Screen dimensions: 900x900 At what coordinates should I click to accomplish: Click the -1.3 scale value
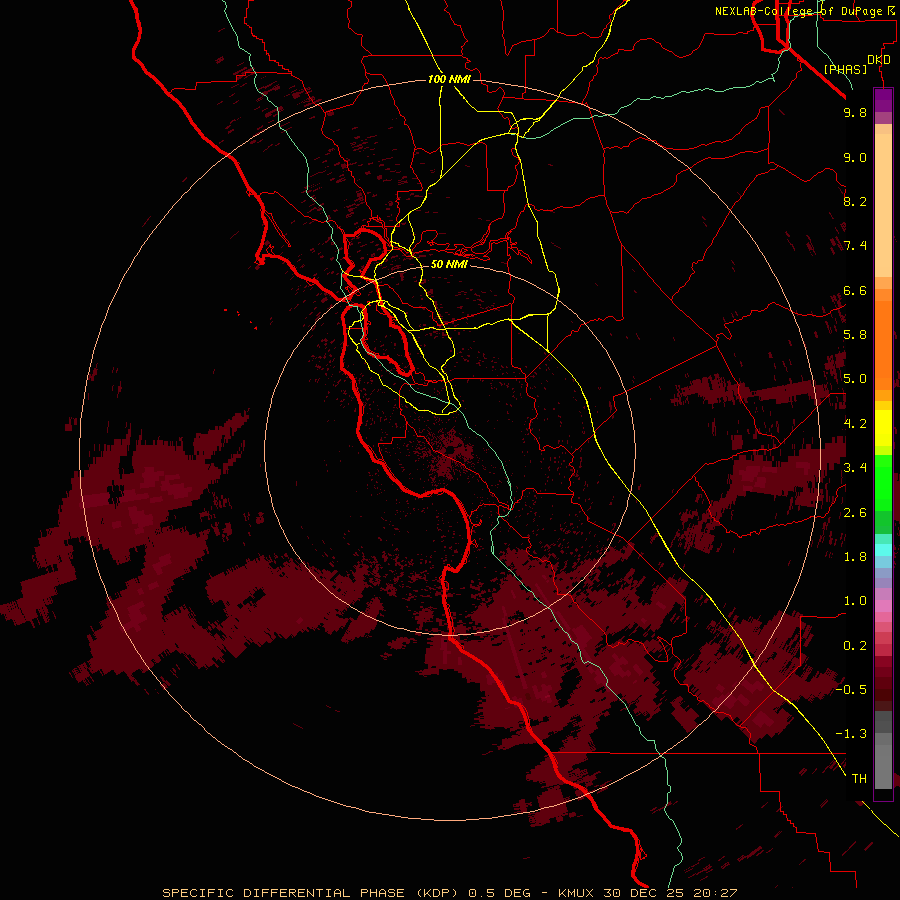(851, 734)
